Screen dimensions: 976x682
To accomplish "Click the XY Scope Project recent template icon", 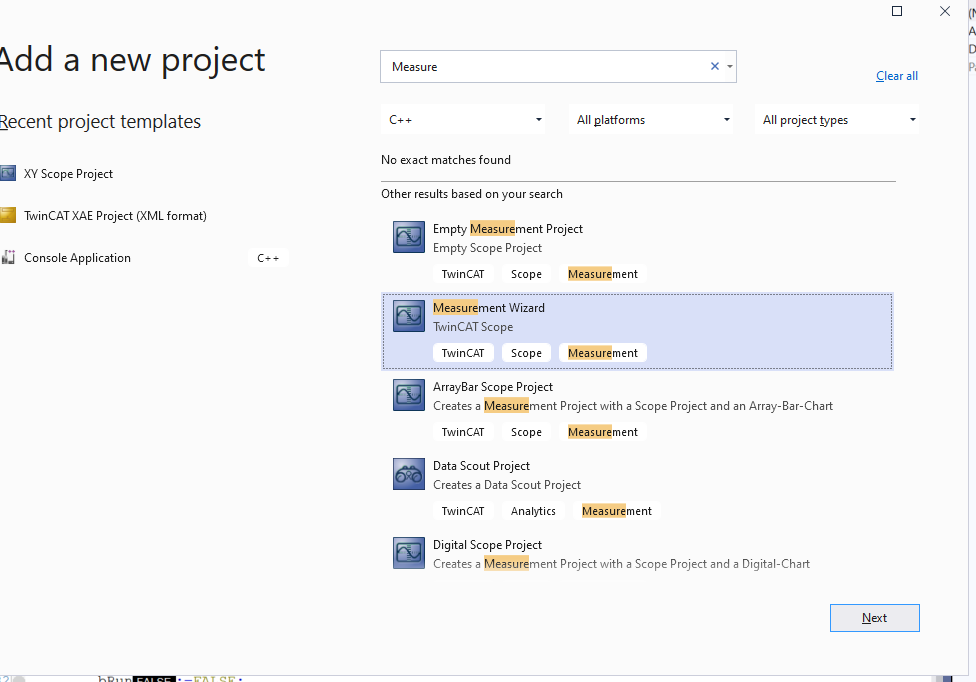I will click(8, 173).
